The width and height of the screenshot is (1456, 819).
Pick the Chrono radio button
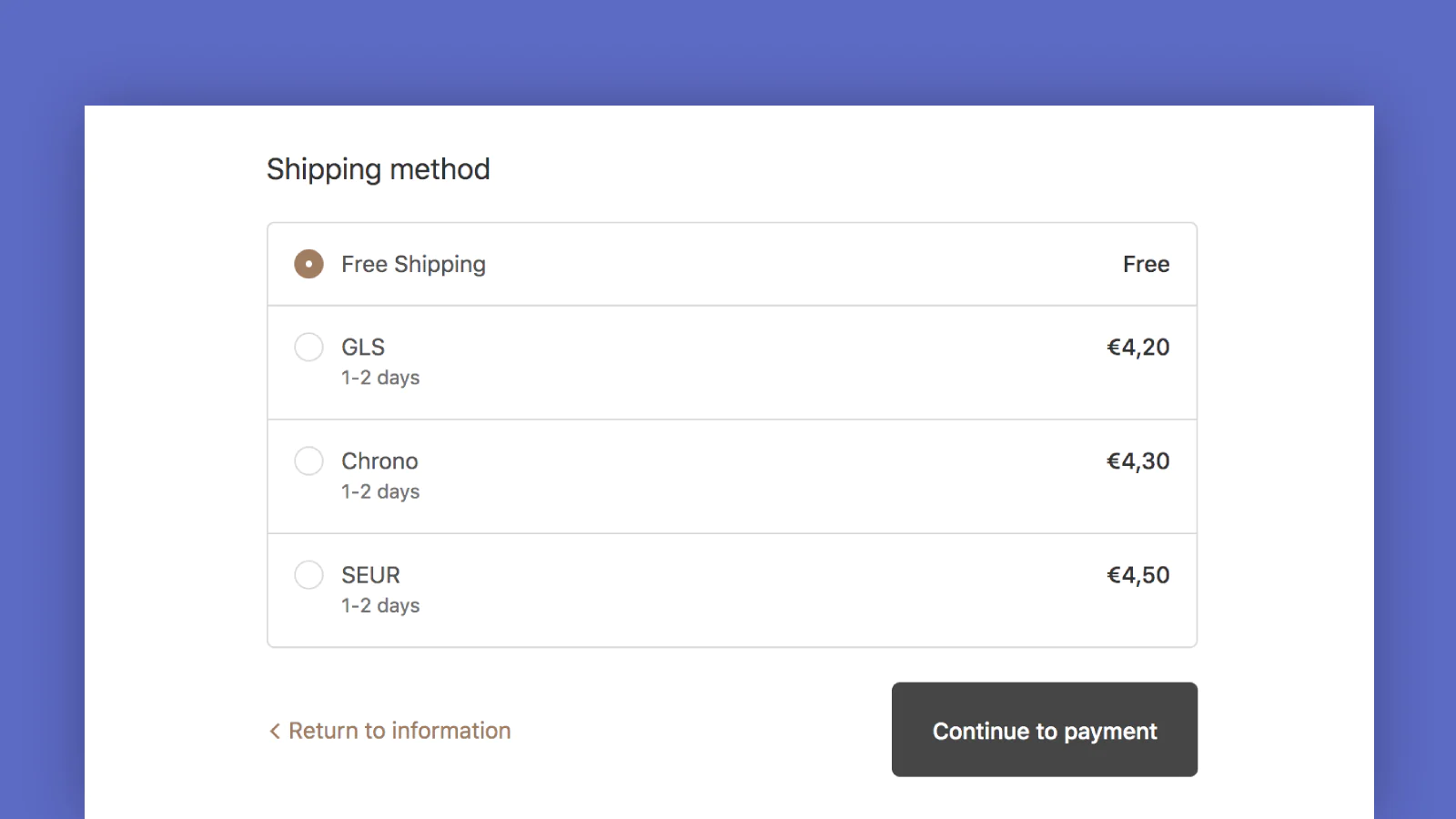pyautogui.click(x=308, y=460)
